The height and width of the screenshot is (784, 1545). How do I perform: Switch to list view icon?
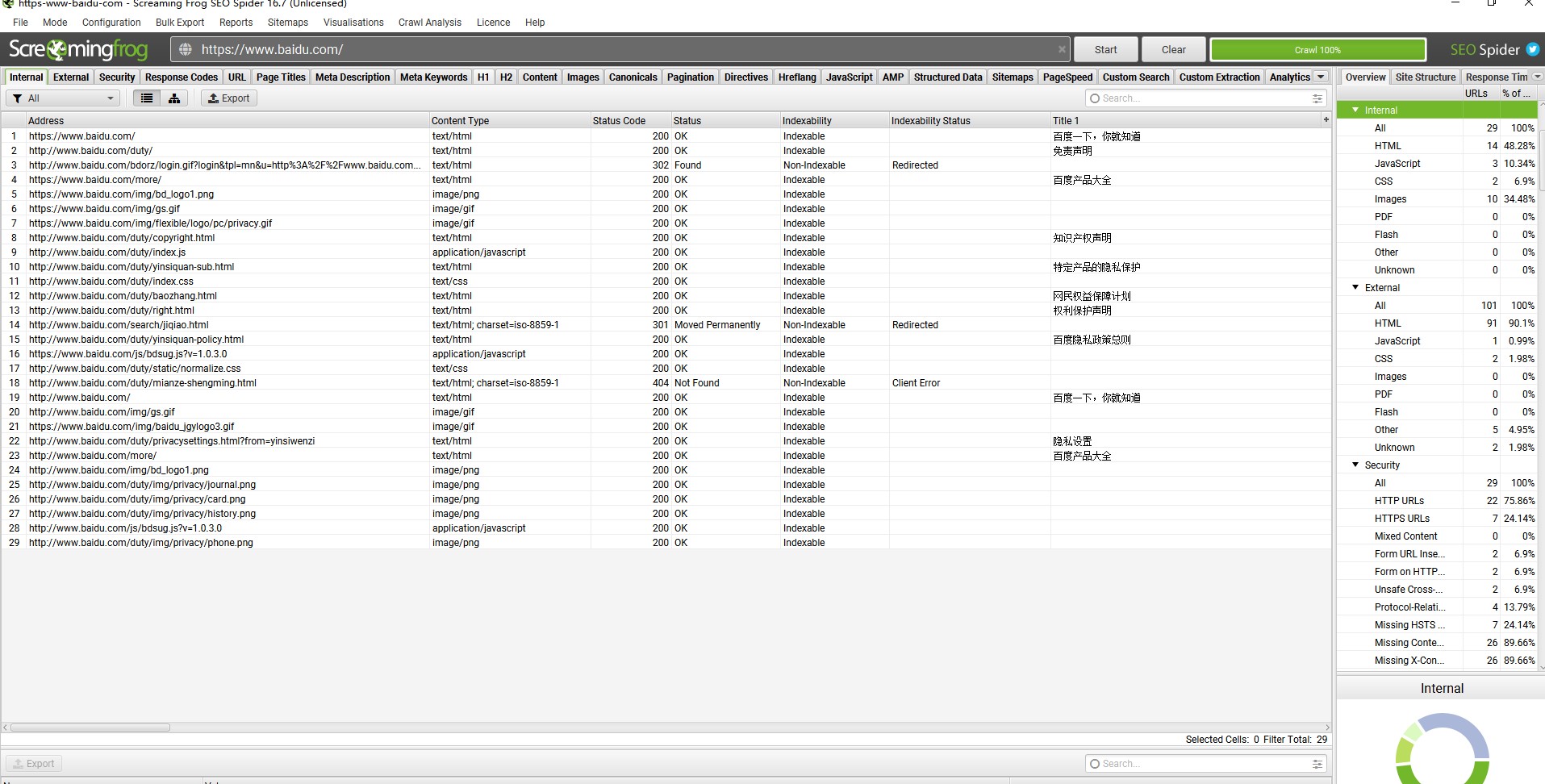coord(147,98)
